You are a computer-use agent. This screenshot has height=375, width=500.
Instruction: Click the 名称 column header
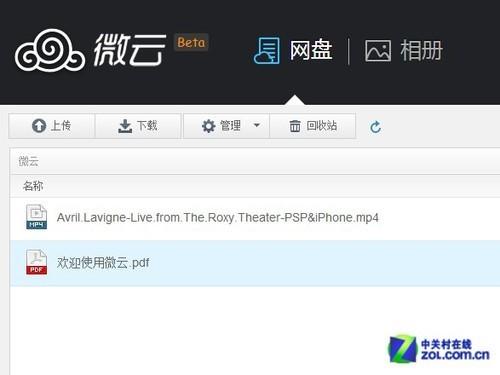(33, 186)
